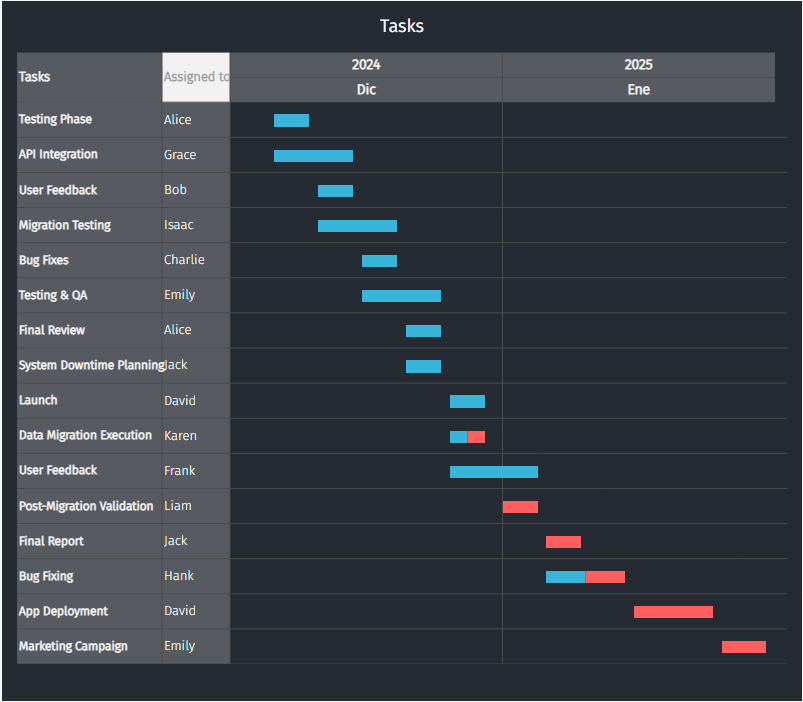Select assignee Liam

(x=178, y=506)
